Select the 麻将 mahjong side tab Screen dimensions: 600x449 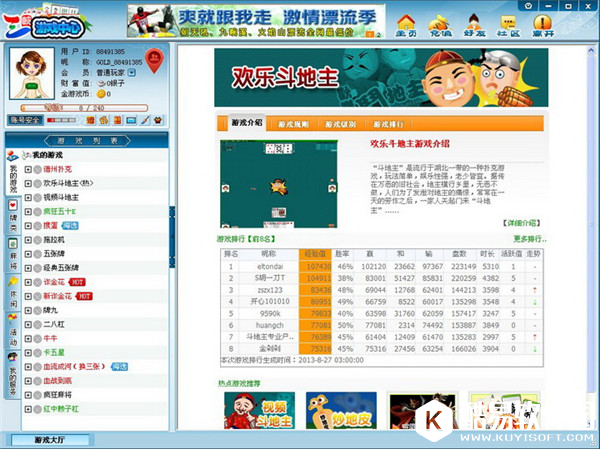pos(13,254)
